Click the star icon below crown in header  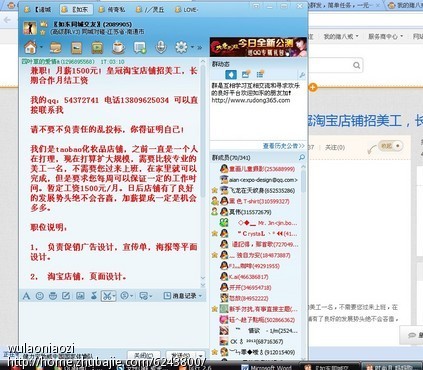pyautogui.click(x=43, y=33)
